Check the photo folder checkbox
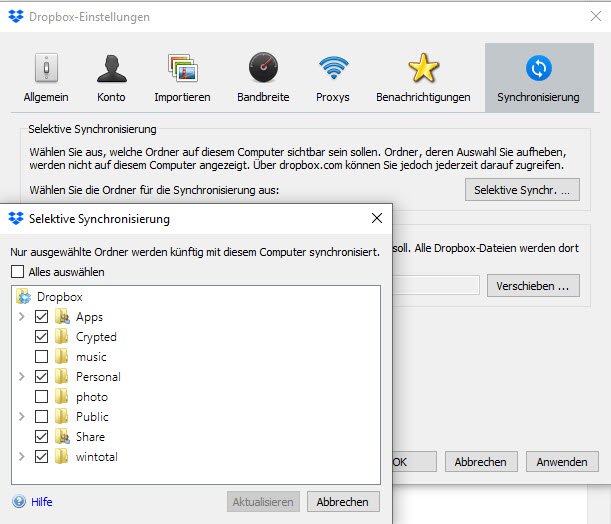This screenshot has height=524, width=611. point(41,396)
